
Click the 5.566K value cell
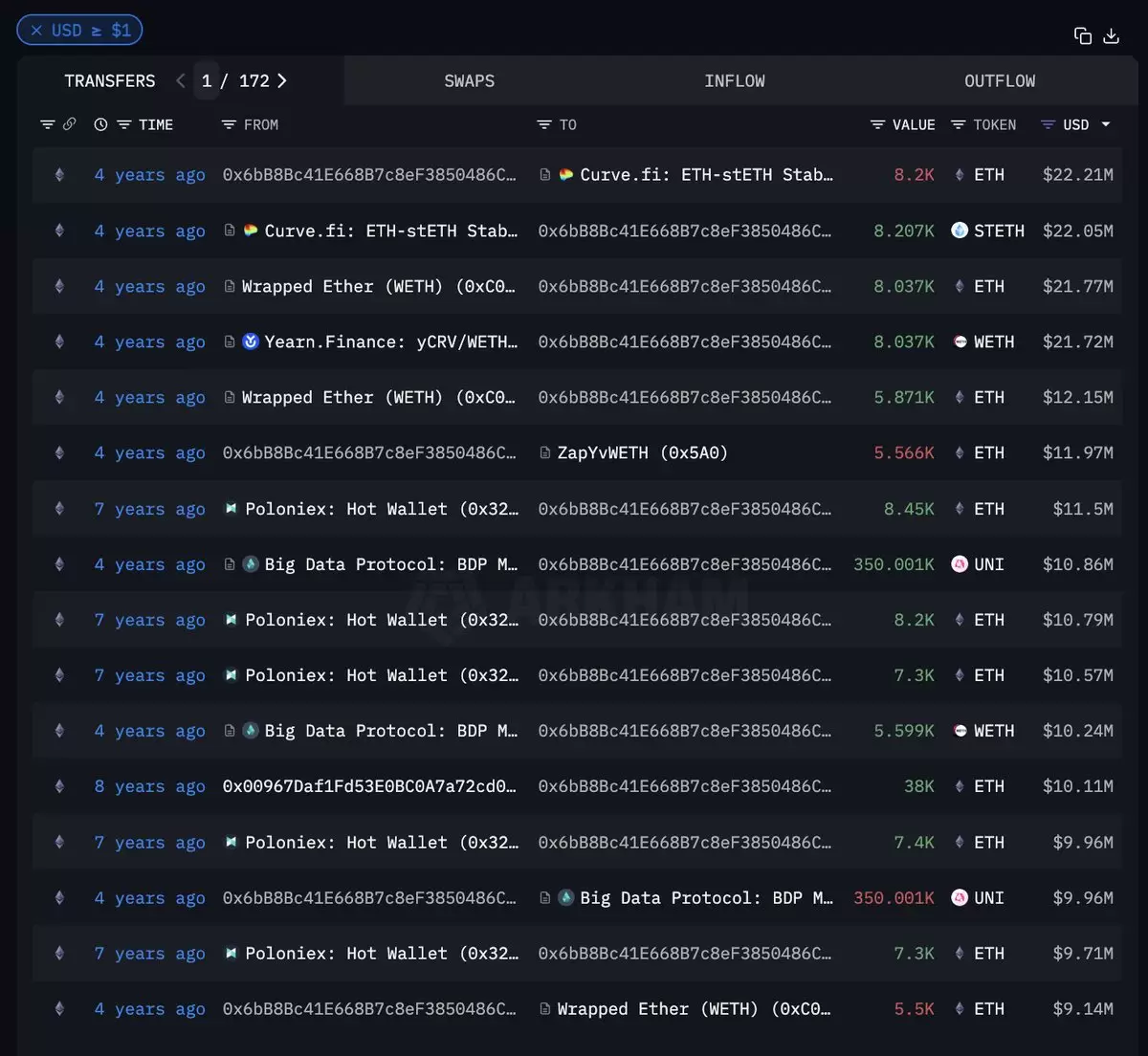pyautogui.click(x=904, y=452)
